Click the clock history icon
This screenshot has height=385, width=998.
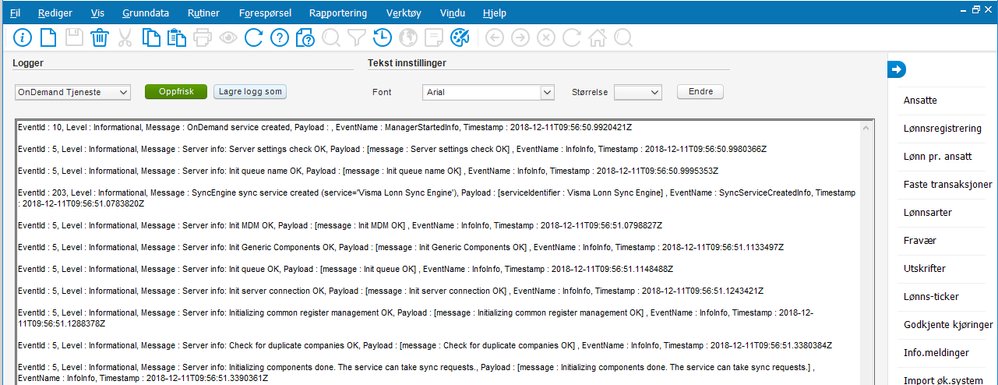[382, 38]
